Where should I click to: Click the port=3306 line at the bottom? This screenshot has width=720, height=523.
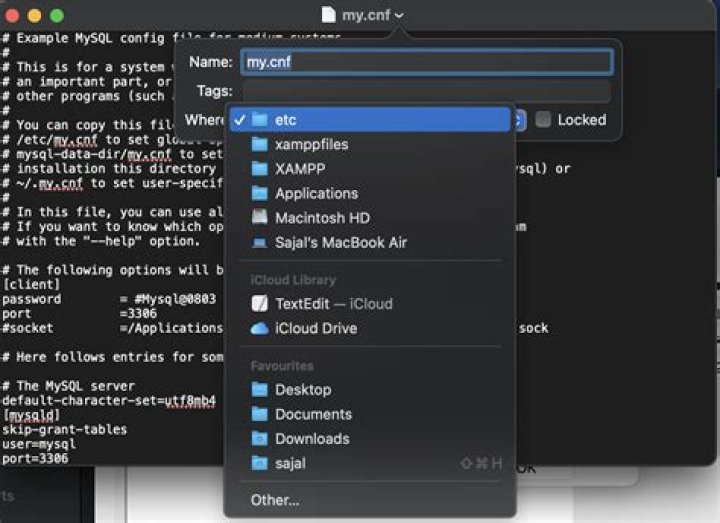[35, 458]
